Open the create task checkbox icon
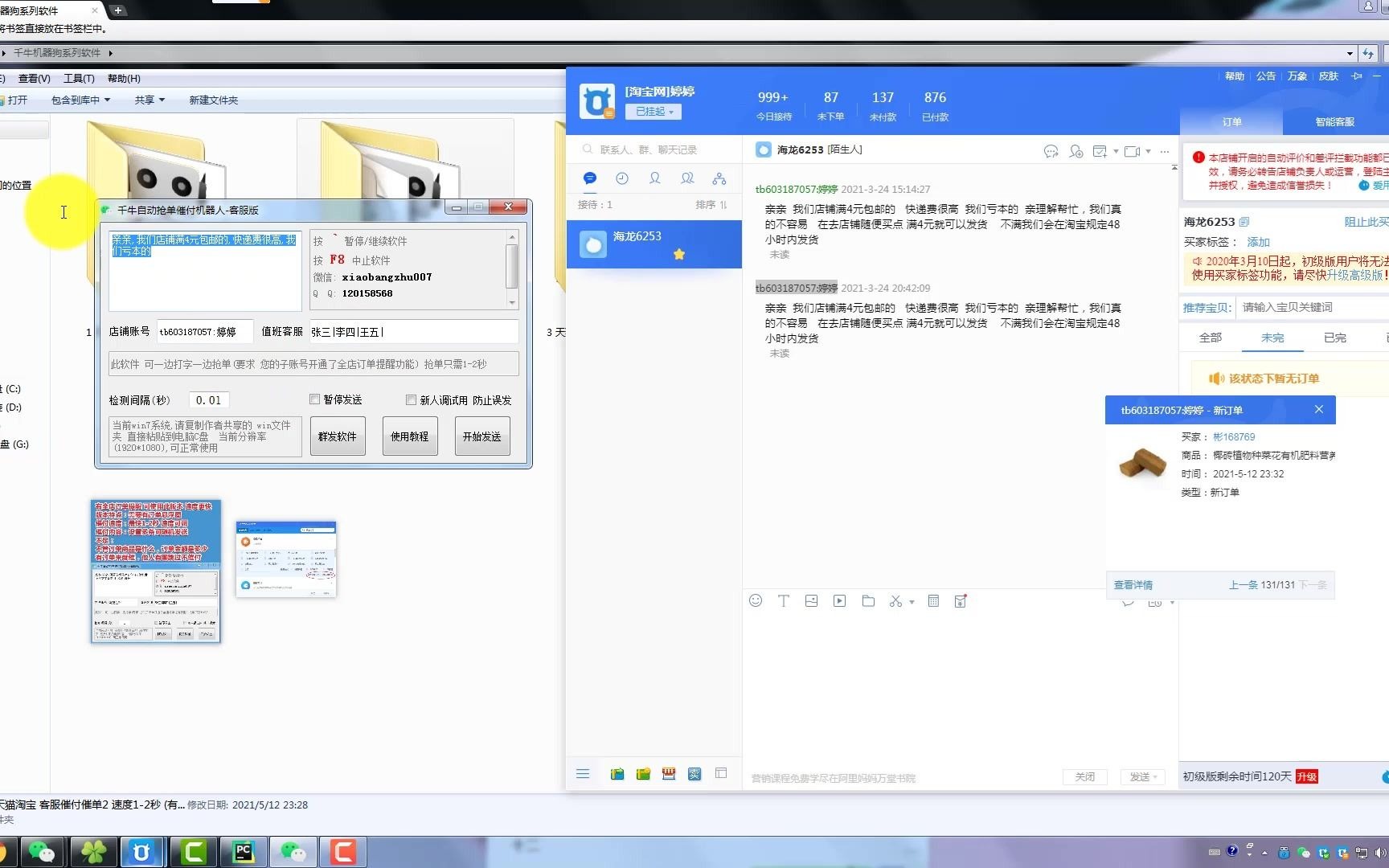 (1100, 151)
